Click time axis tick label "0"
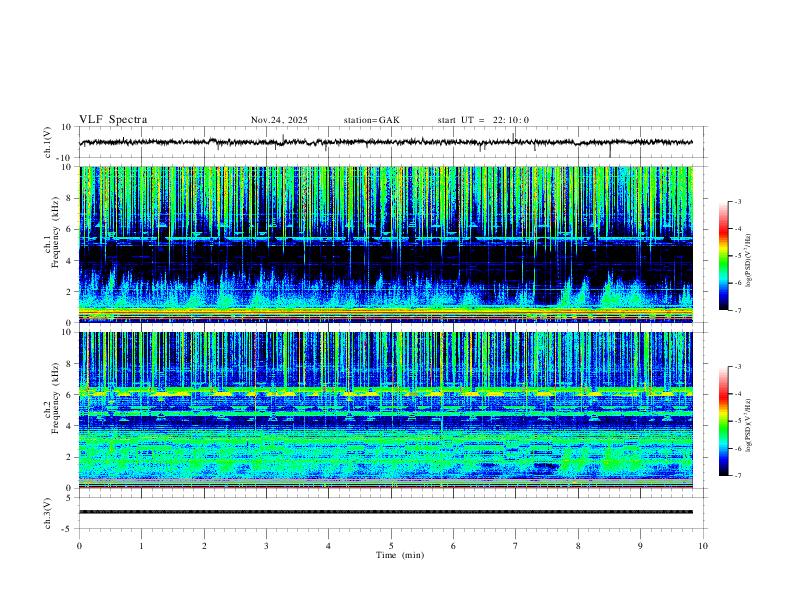792x612 pixels. pyautogui.click(x=79, y=546)
